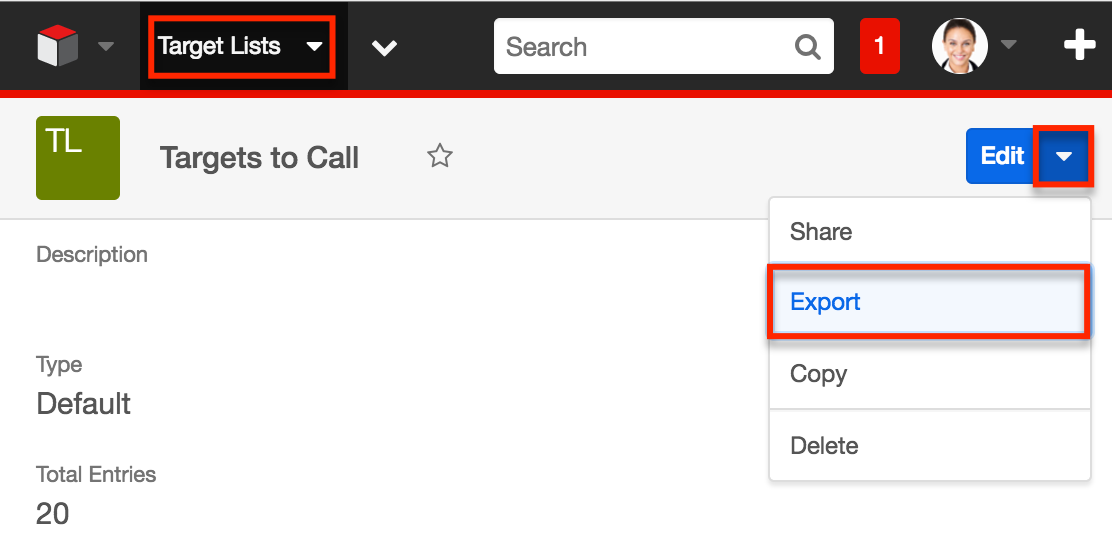Toggle the actions dropdown next to Edit
This screenshot has width=1112, height=546.
click(x=1064, y=156)
